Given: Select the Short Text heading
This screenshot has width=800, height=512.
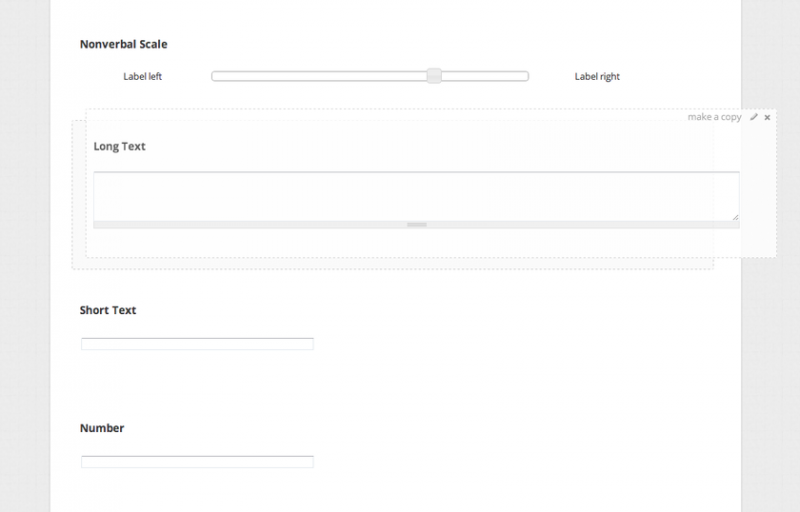Looking at the screenshot, I should (108, 310).
